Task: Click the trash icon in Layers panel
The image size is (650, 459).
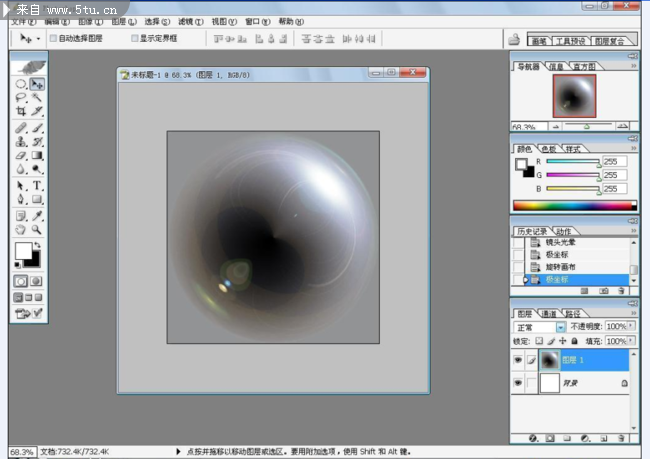Action: [622, 438]
